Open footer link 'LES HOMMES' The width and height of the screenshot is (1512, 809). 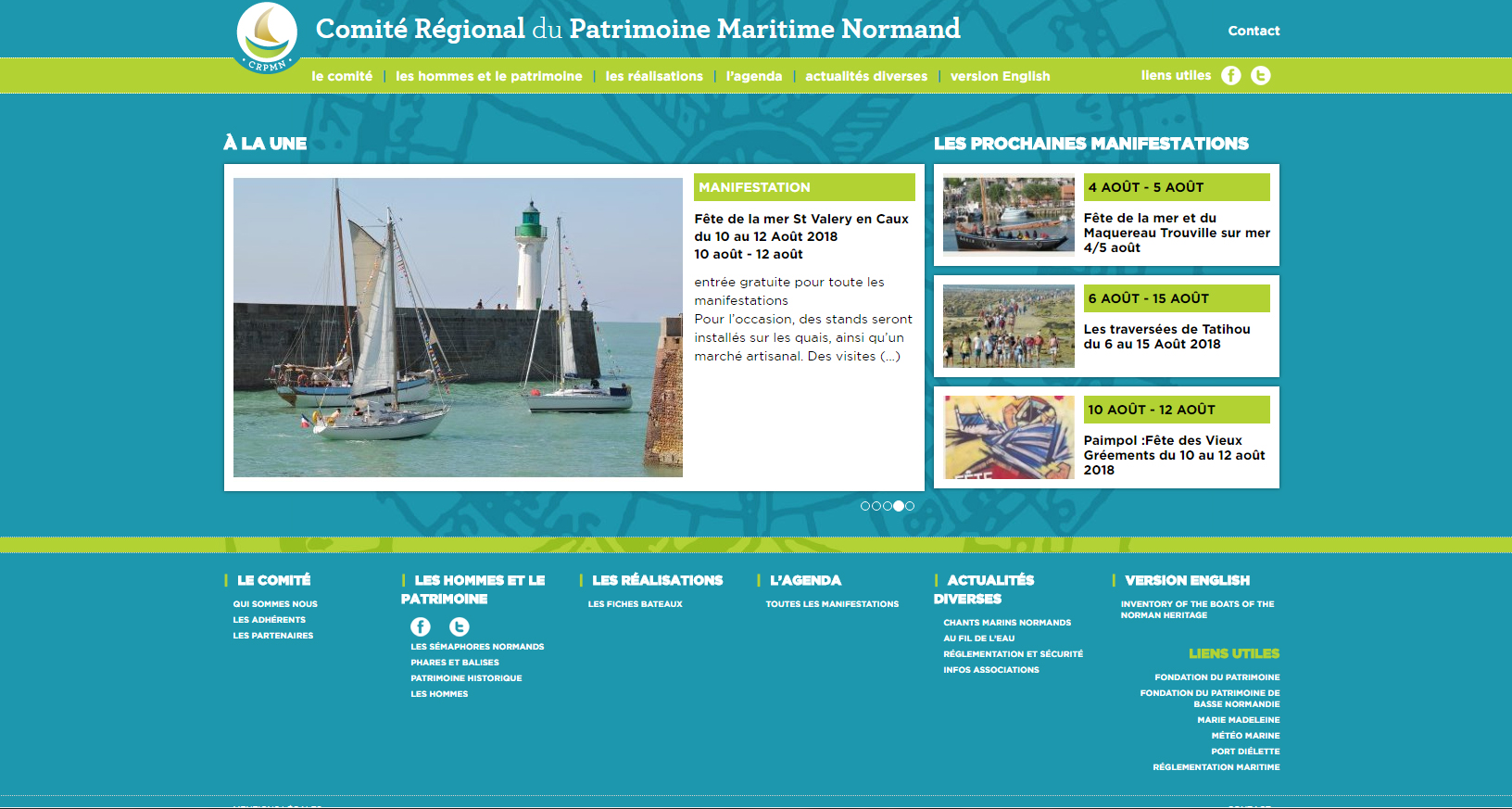pos(439,694)
